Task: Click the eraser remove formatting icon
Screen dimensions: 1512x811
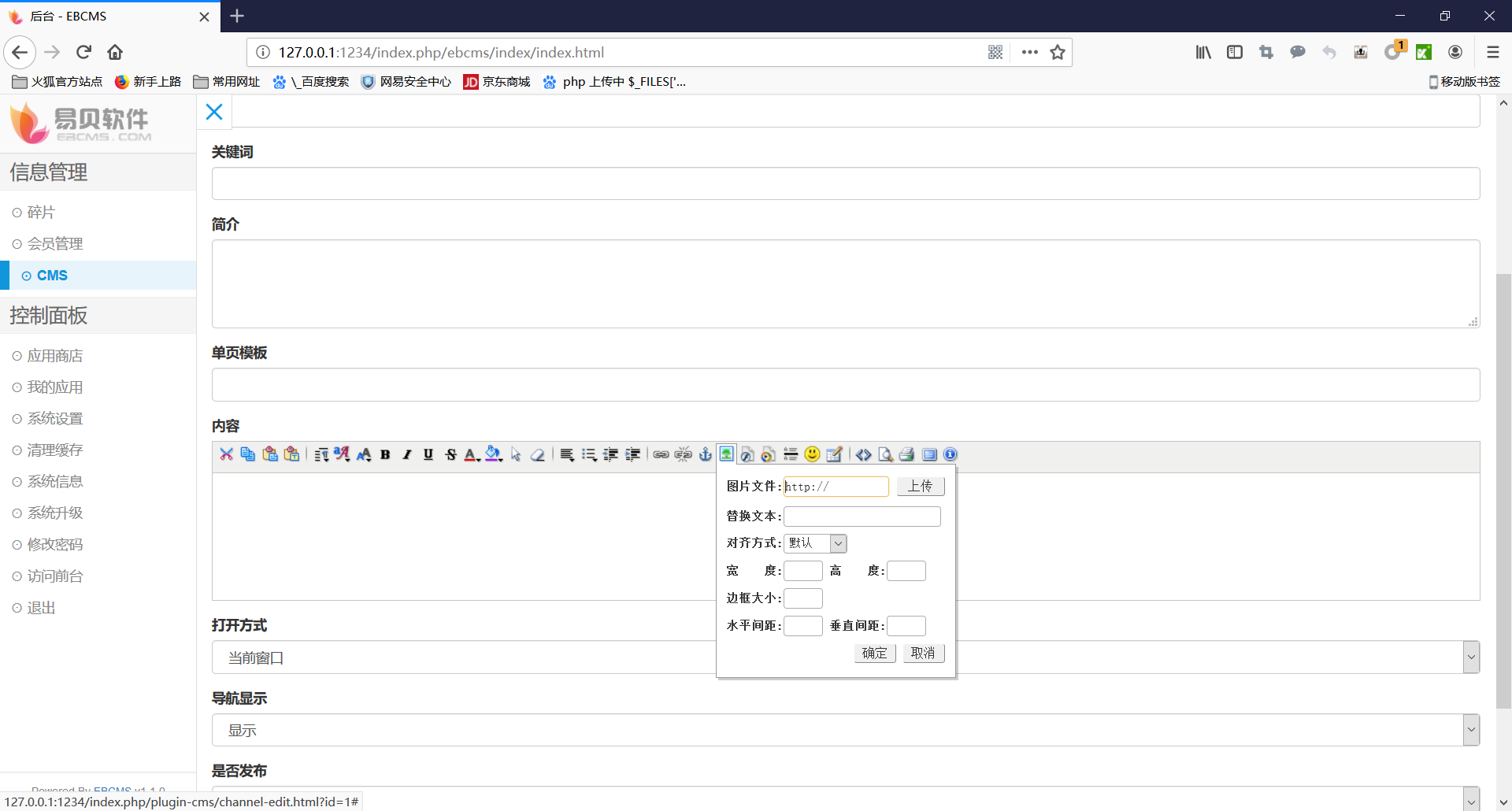Action: coord(538,454)
